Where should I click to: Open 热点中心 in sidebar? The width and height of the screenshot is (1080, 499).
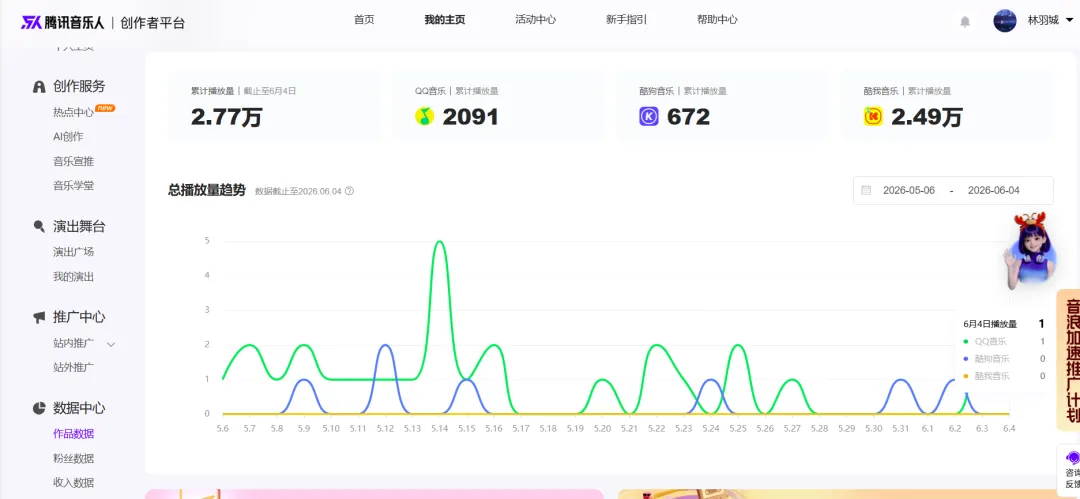(74, 112)
